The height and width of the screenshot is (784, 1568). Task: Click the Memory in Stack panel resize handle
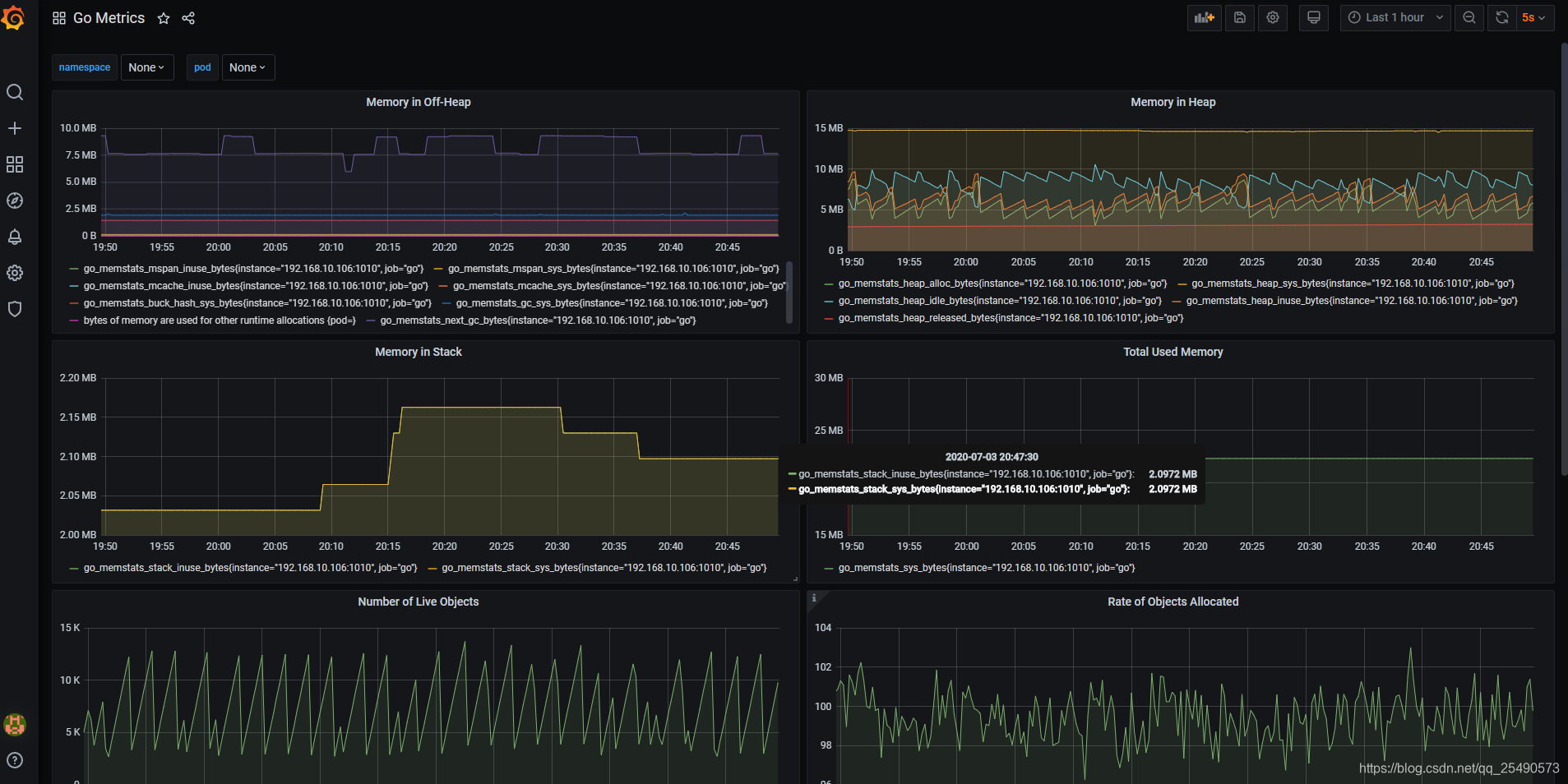click(795, 579)
